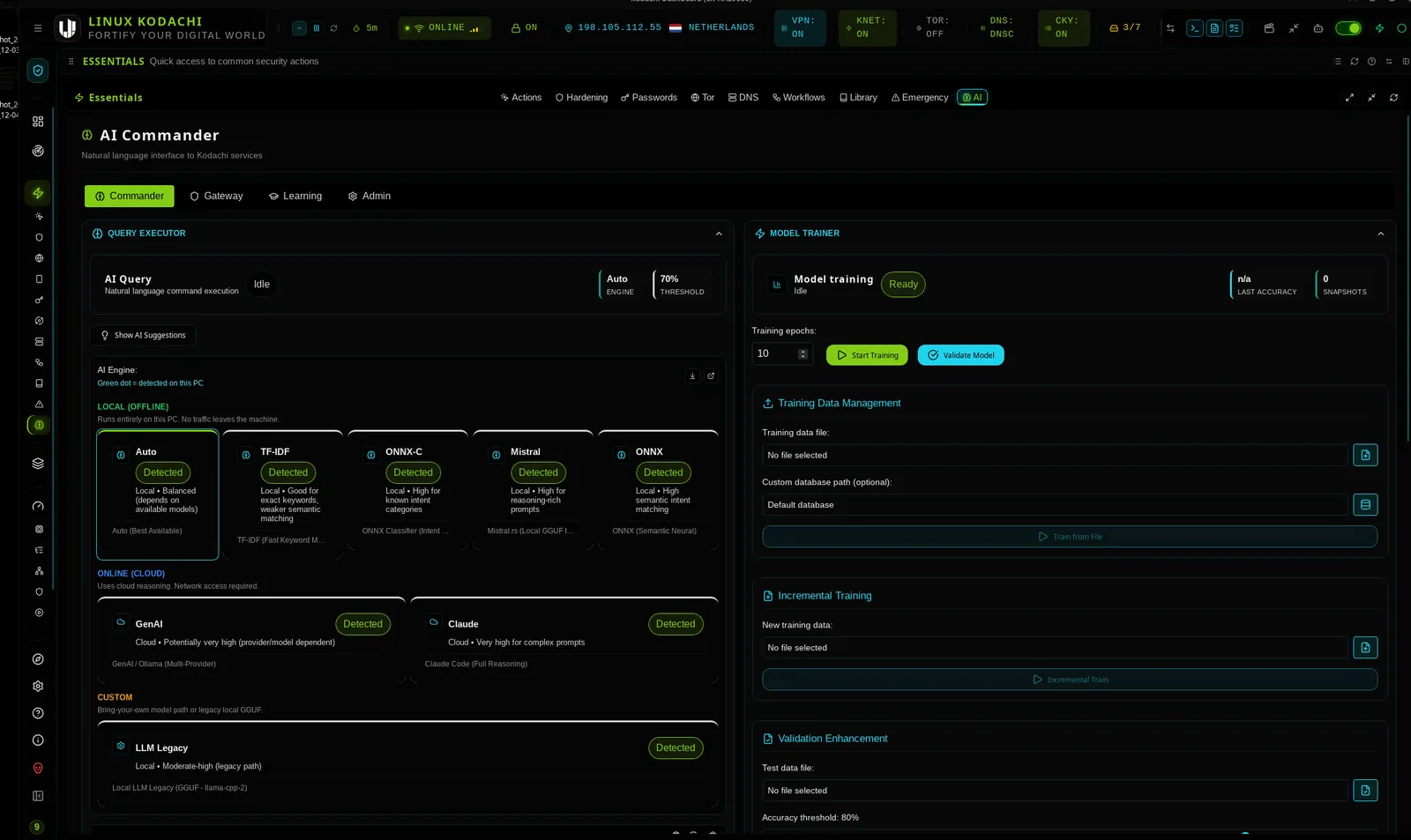
Task: Toggle the CKY ON status pill
Action: 1064,28
